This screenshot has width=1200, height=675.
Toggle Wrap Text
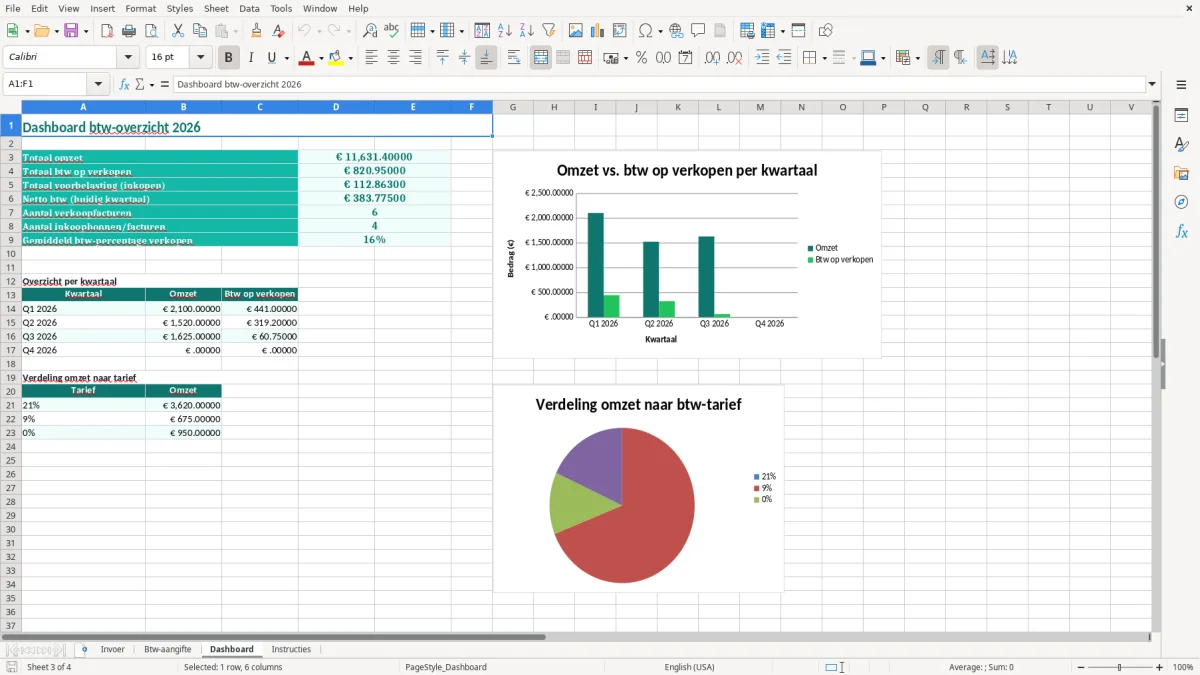click(514, 58)
